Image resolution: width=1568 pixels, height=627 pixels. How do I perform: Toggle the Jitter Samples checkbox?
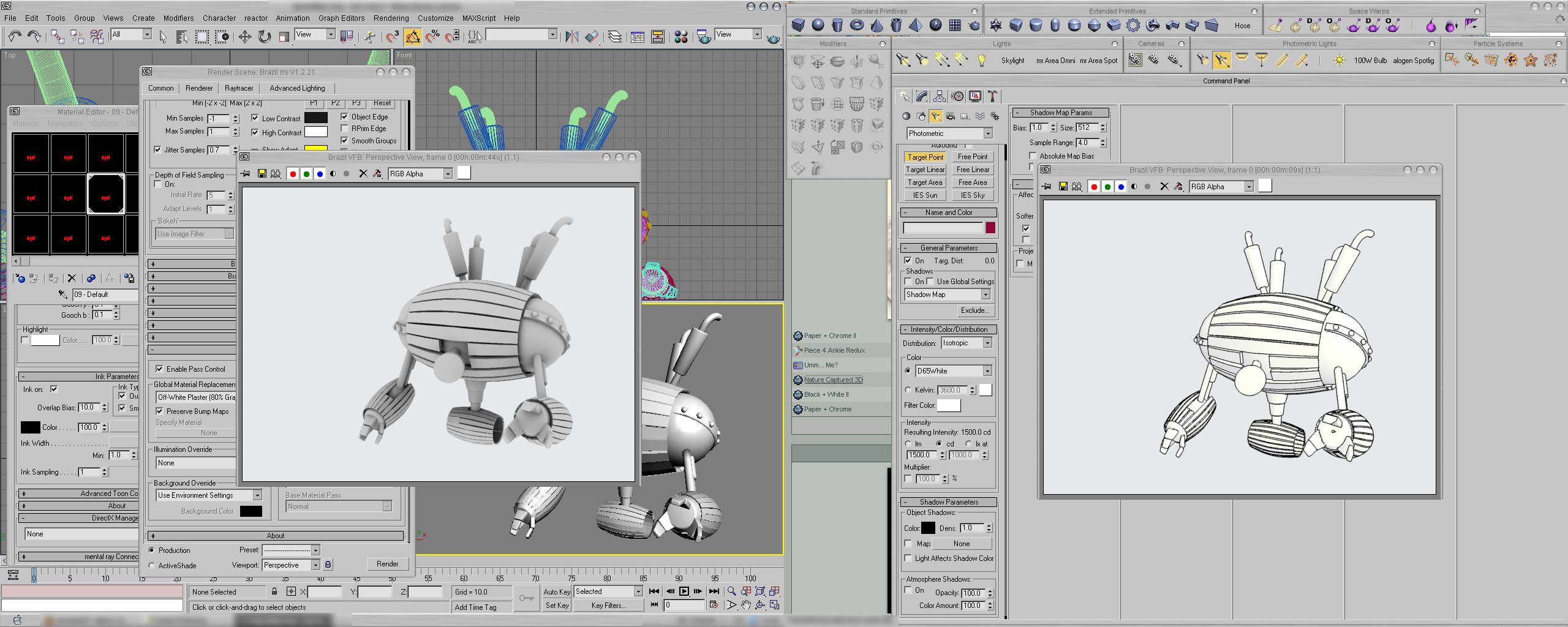(x=157, y=149)
